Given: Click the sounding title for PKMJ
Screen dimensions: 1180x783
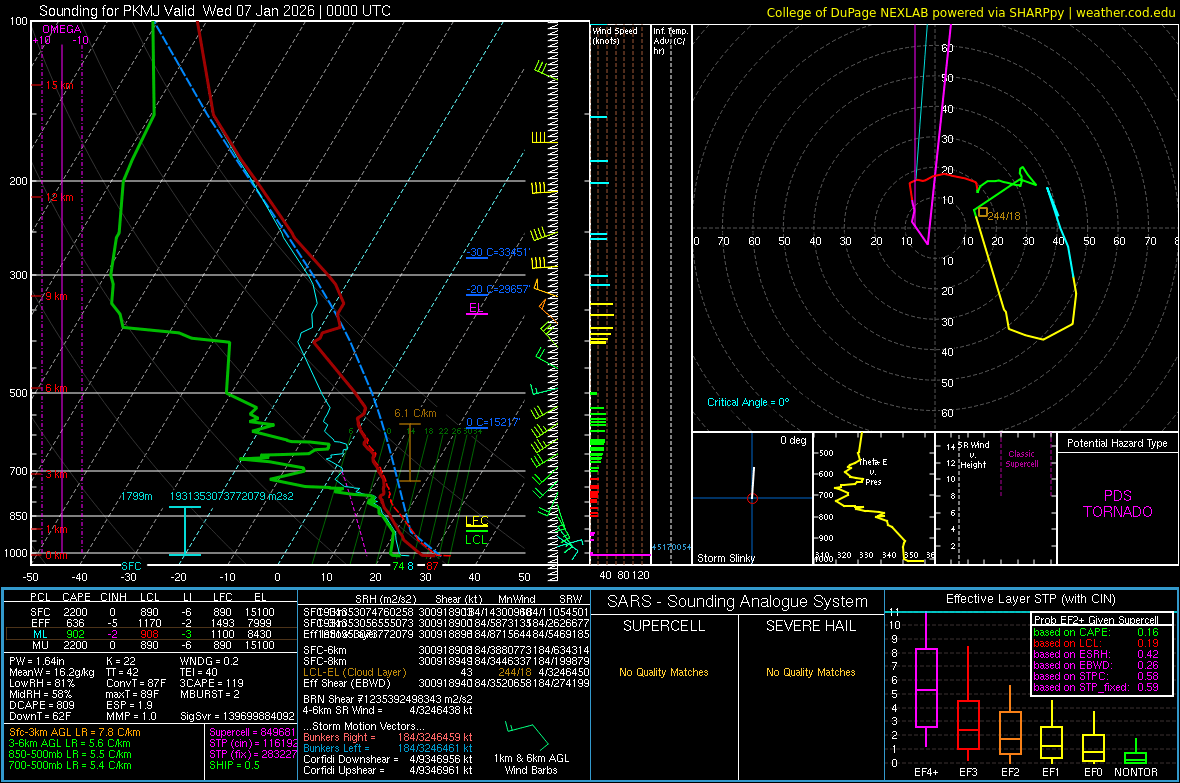Looking at the screenshot, I should pyautogui.click(x=214, y=11).
